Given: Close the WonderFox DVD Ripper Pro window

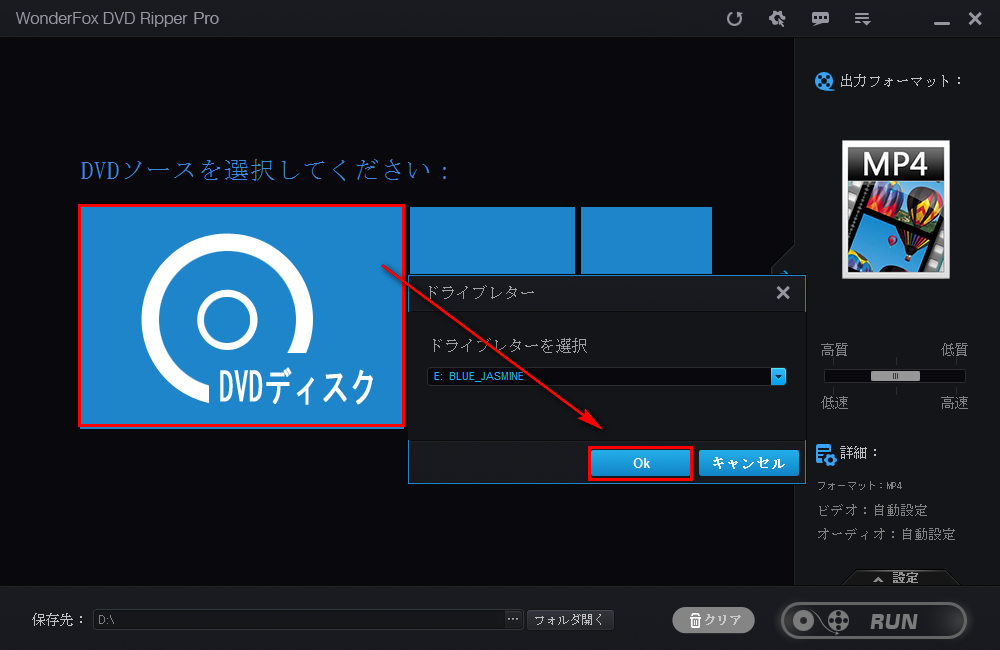Looking at the screenshot, I should click(975, 18).
